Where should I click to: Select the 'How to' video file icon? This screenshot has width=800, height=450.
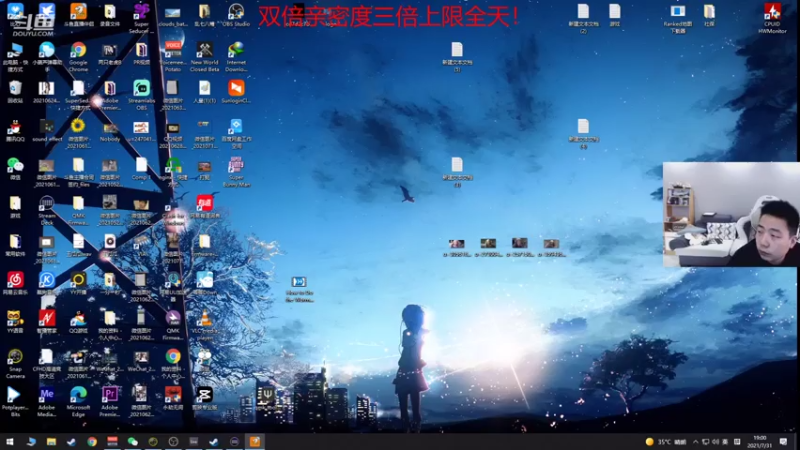coord(299,289)
